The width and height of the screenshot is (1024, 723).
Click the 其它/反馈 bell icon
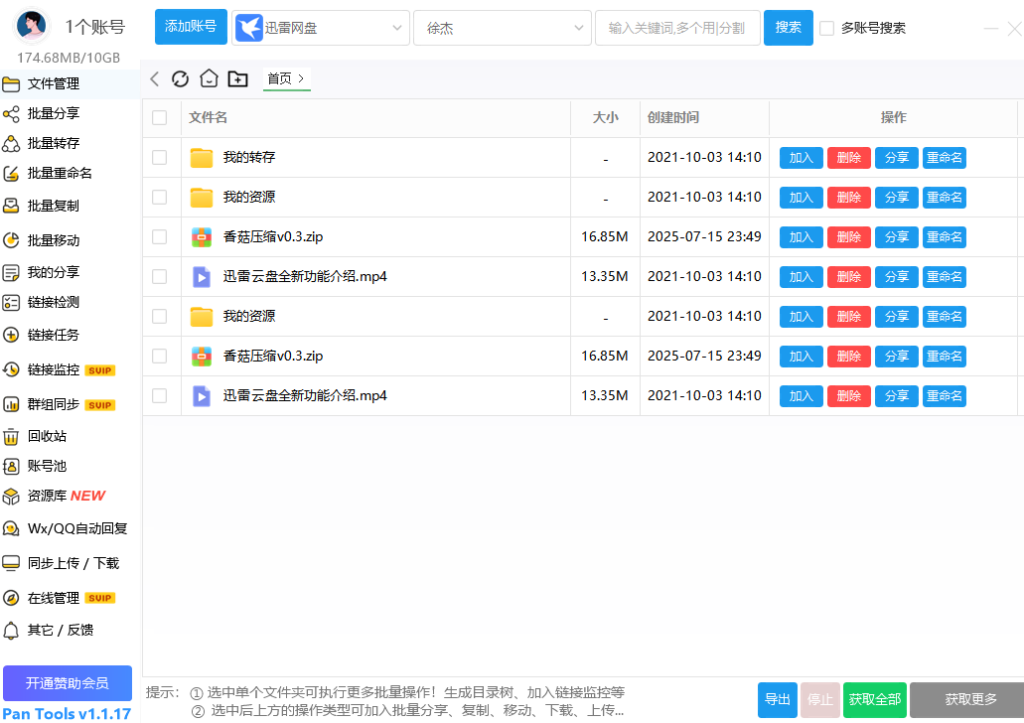11,630
